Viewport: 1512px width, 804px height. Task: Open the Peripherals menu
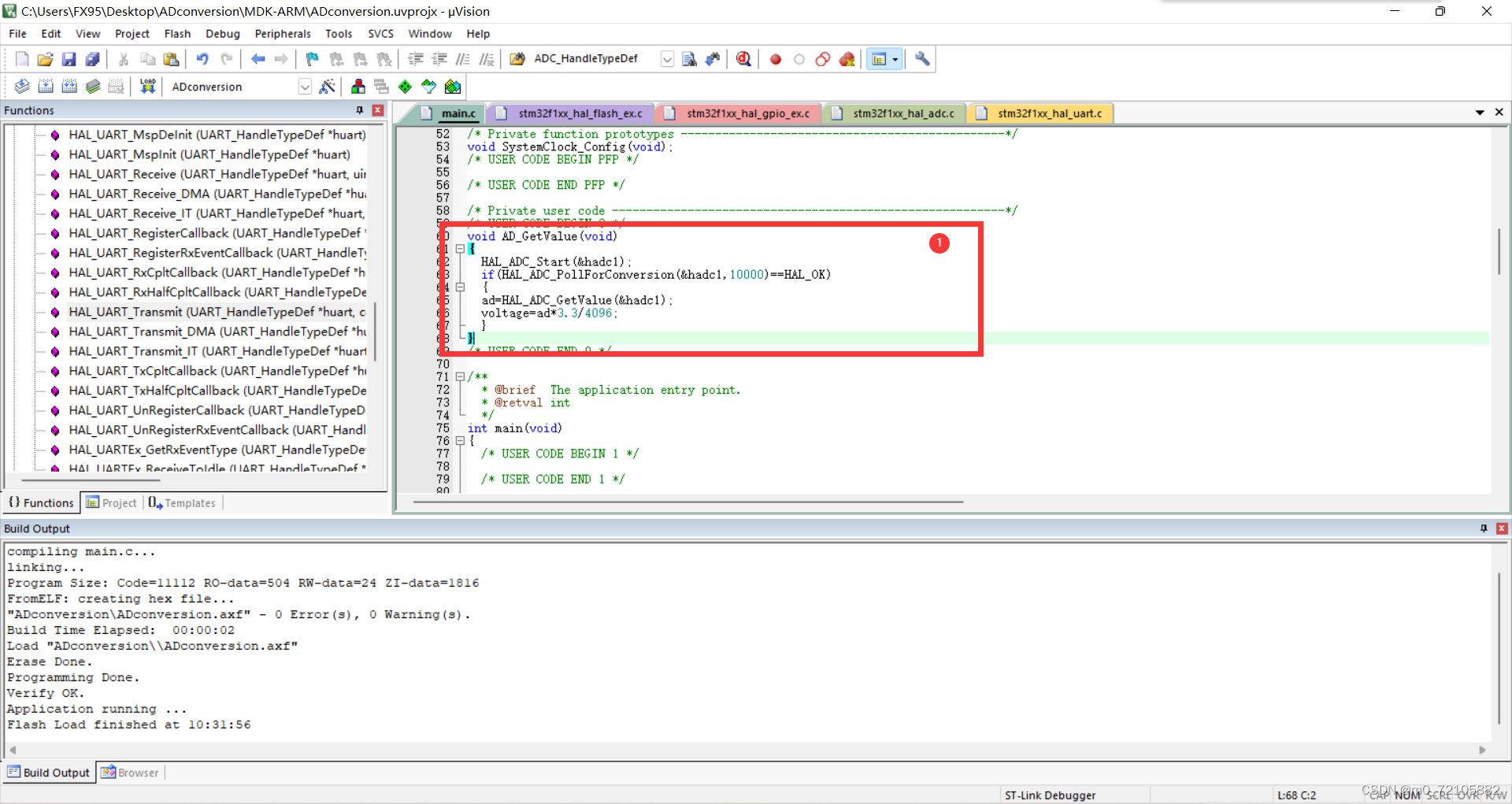[282, 34]
